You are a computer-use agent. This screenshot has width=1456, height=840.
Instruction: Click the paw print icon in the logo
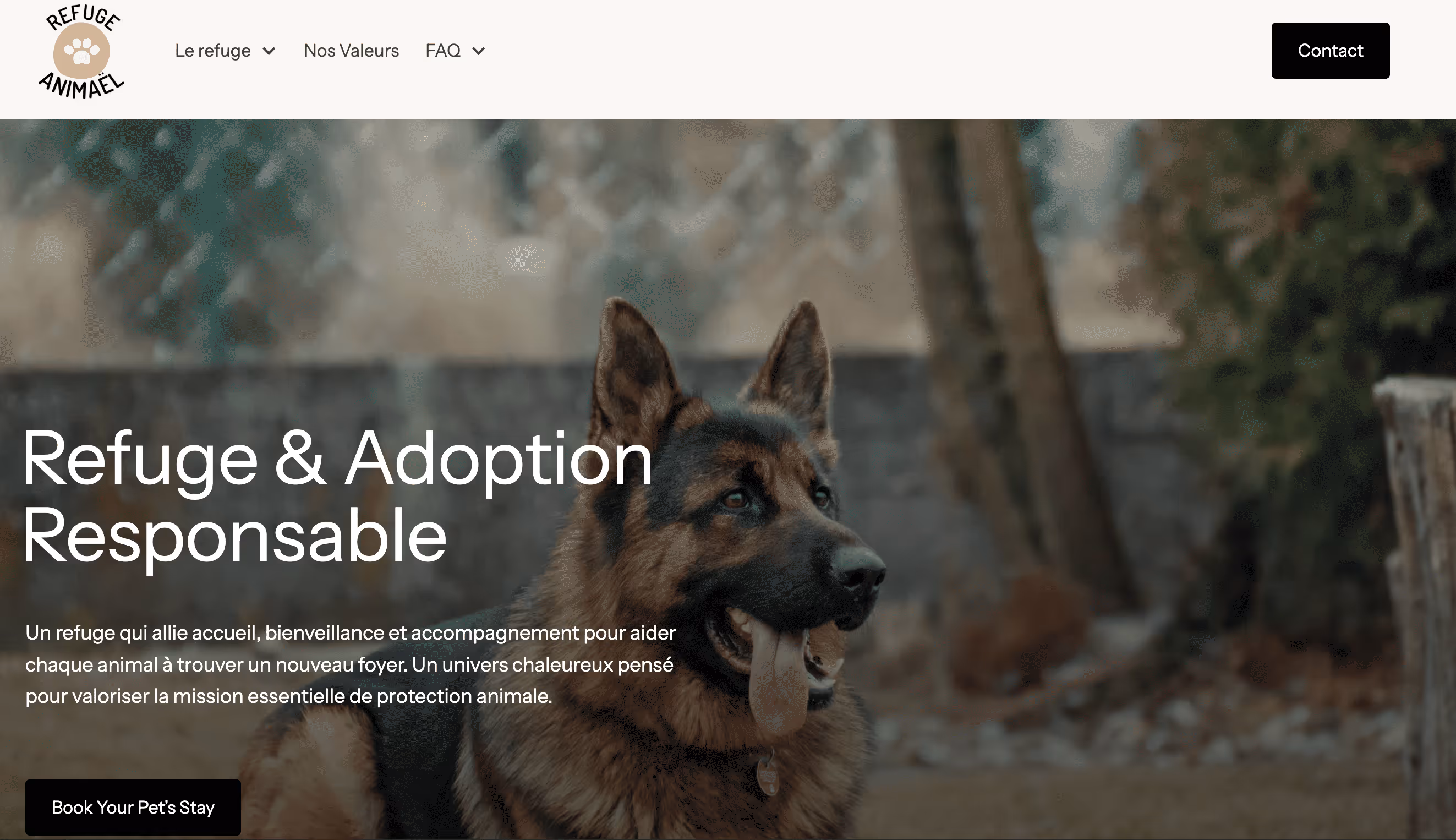[x=81, y=51]
